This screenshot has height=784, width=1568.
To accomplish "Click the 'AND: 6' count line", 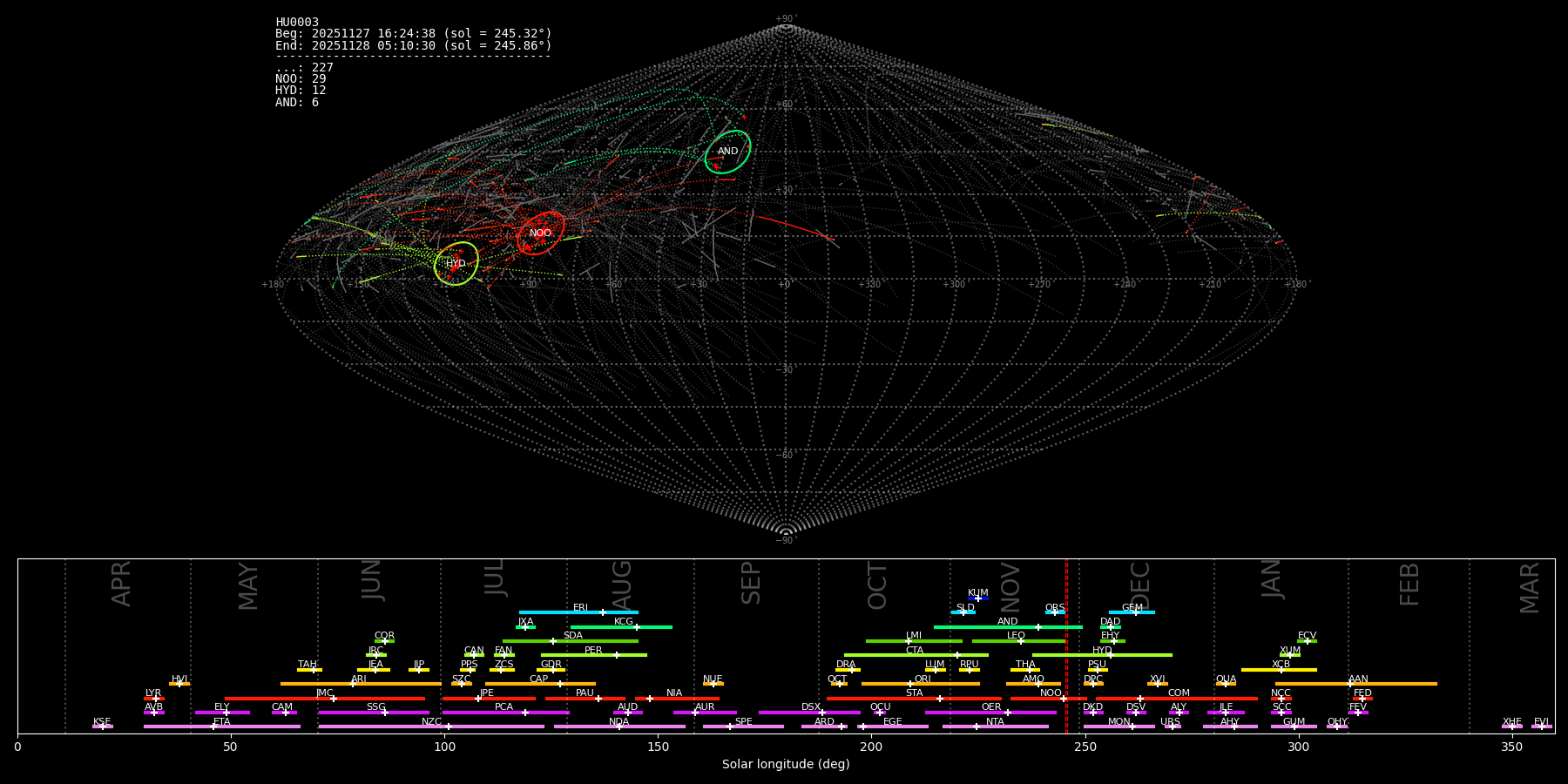I will point(297,102).
